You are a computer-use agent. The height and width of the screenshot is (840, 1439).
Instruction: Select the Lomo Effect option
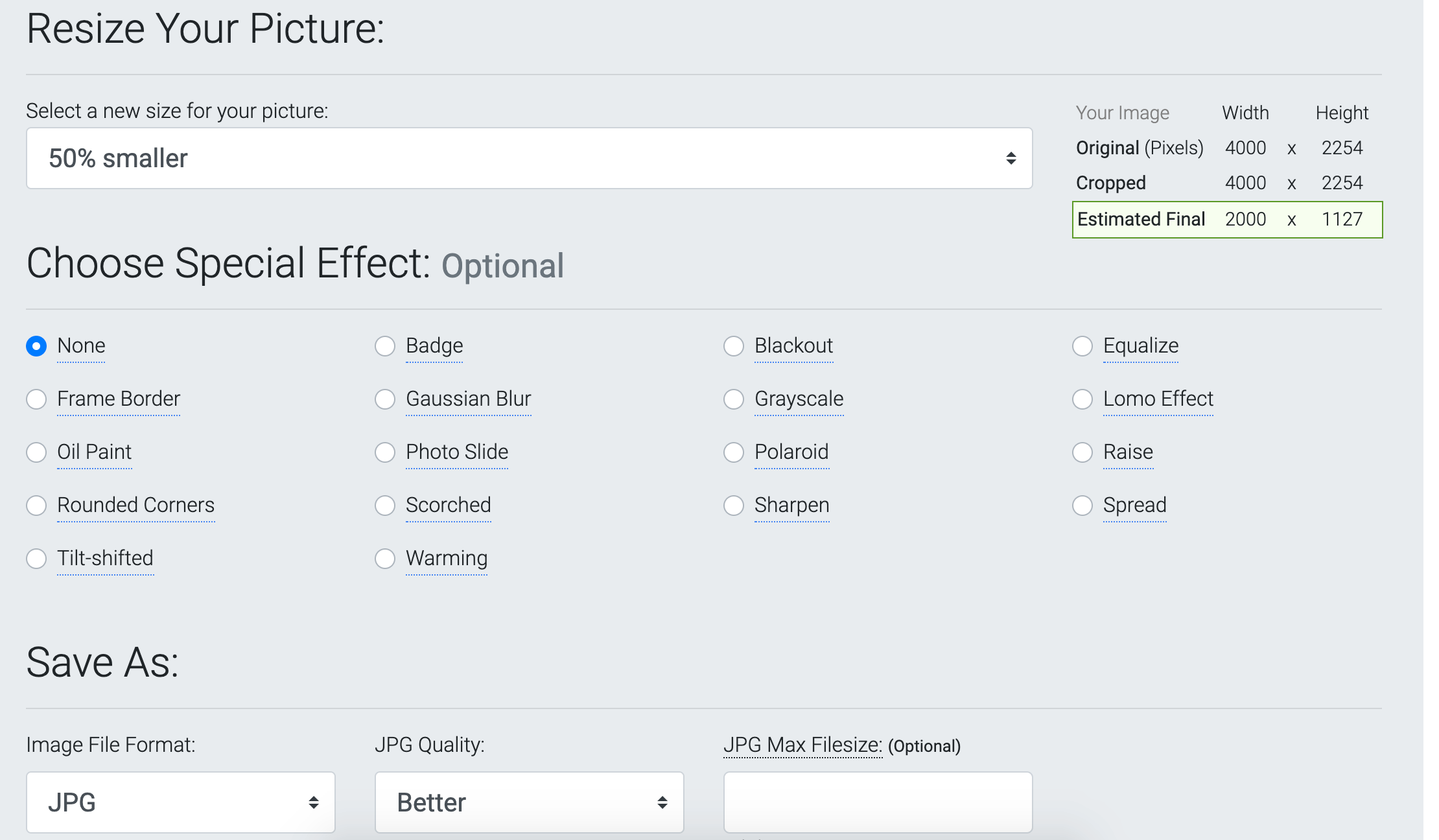[1082, 399]
